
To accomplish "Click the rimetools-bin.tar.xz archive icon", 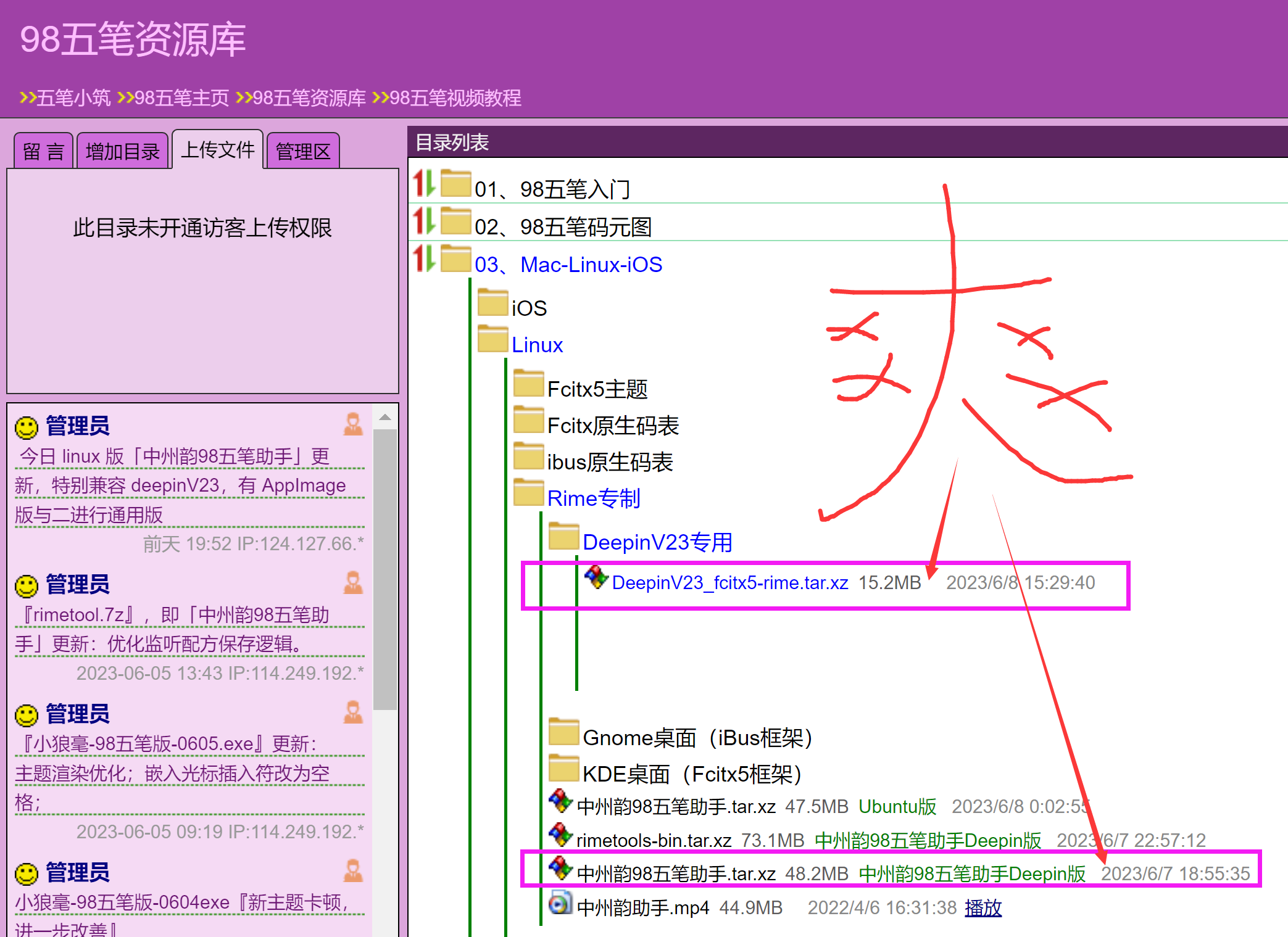I will pyautogui.click(x=560, y=835).
